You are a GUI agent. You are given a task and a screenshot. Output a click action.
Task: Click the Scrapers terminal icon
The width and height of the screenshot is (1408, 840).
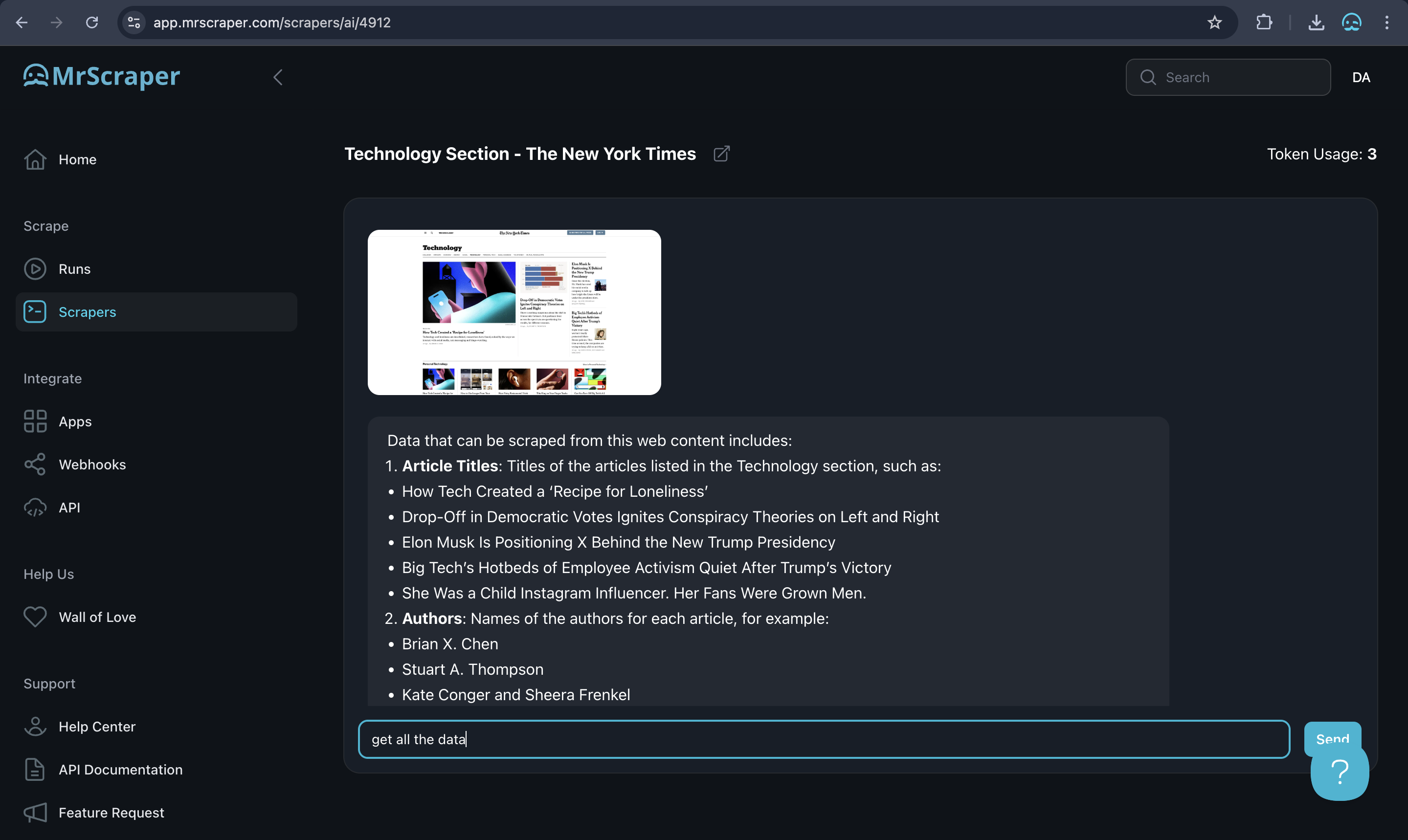pyautogui.click(x=35, y=312)
